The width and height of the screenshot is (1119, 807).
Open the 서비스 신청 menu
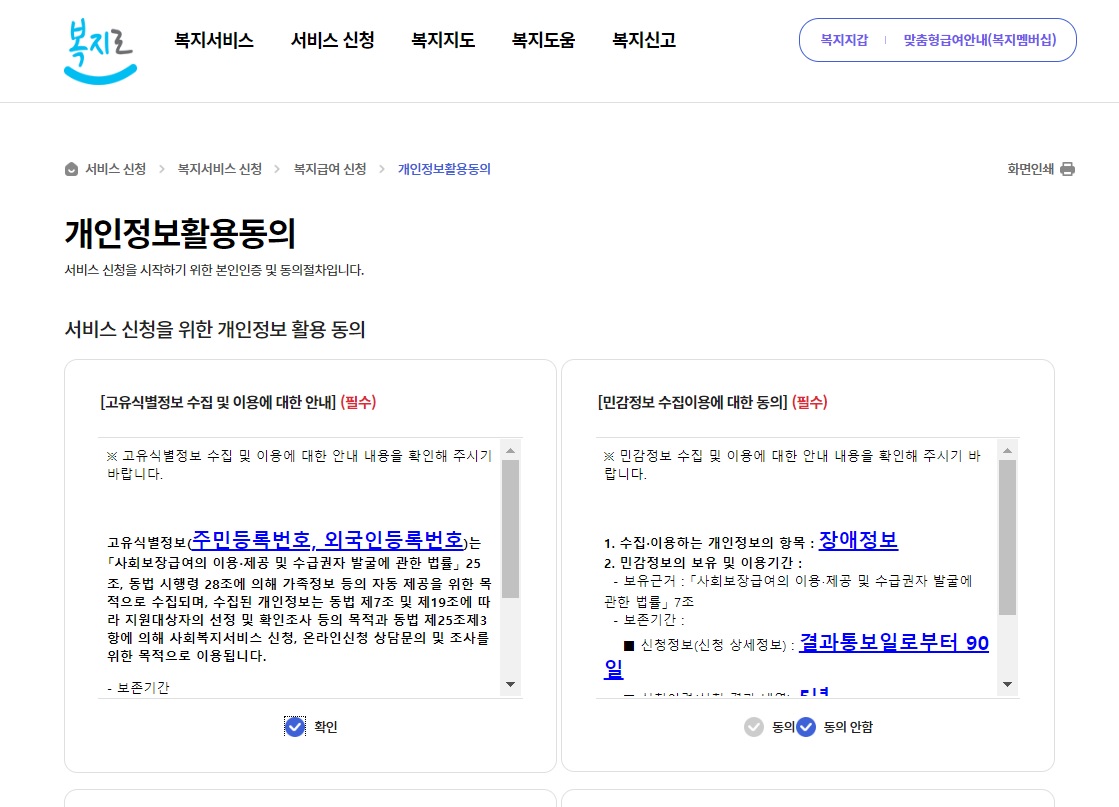(331, 41)
